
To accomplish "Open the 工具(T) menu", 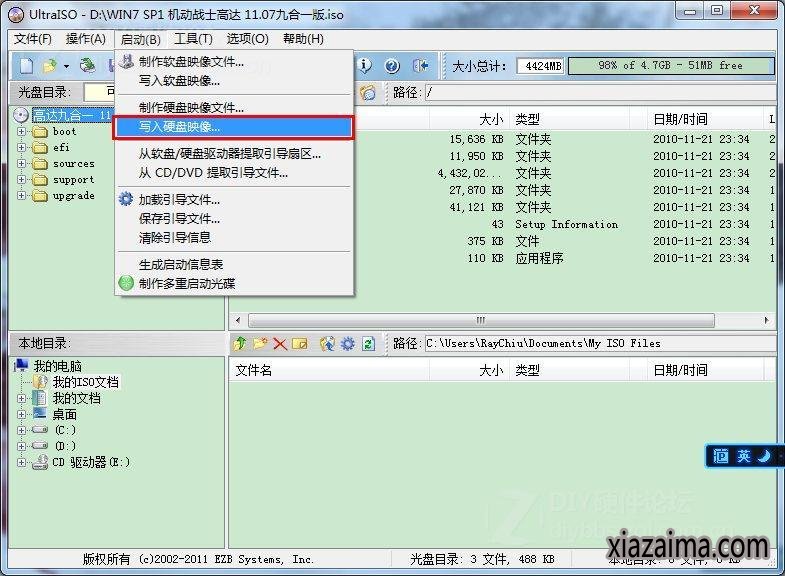I will [x=193, y=39].
